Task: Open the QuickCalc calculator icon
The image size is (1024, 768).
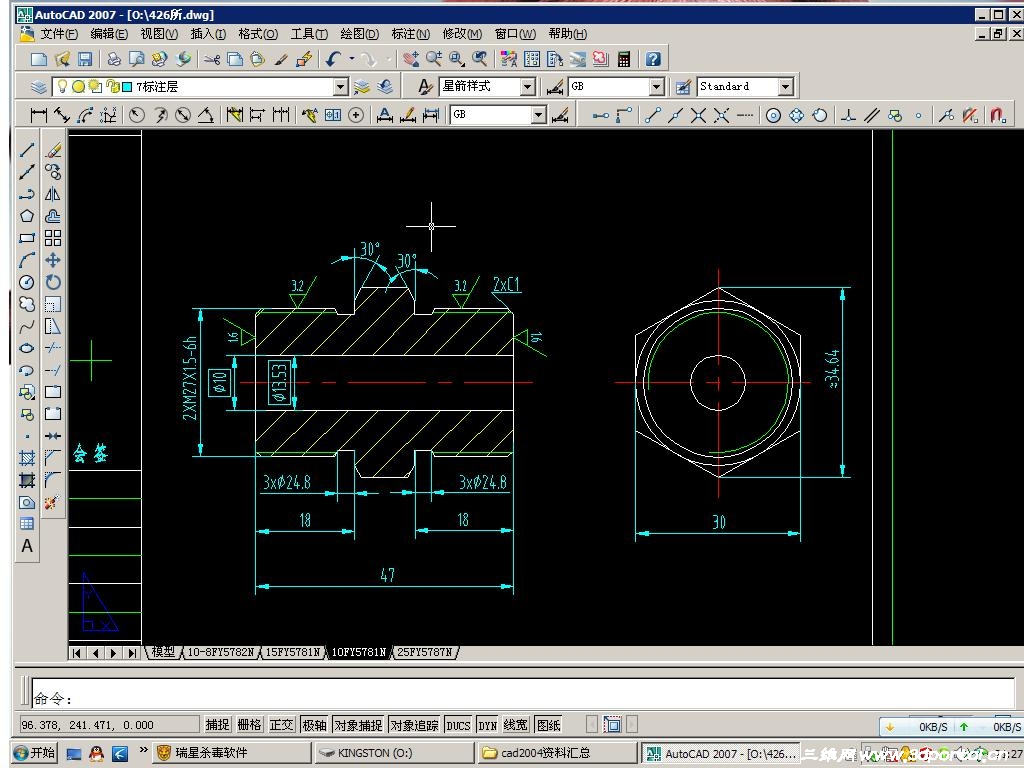Action: [x=624, y=59]
